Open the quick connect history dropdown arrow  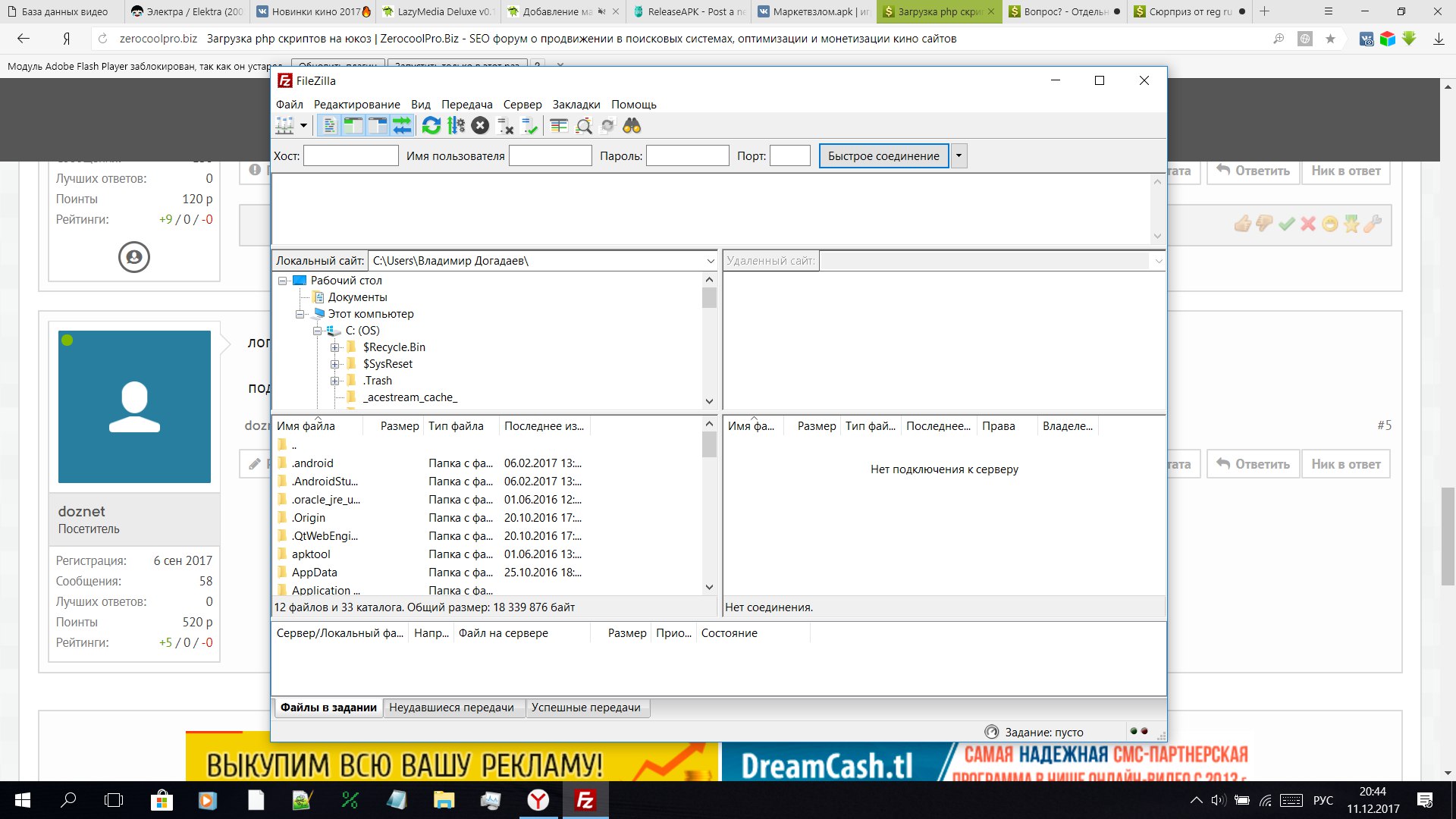click(959, 156)
